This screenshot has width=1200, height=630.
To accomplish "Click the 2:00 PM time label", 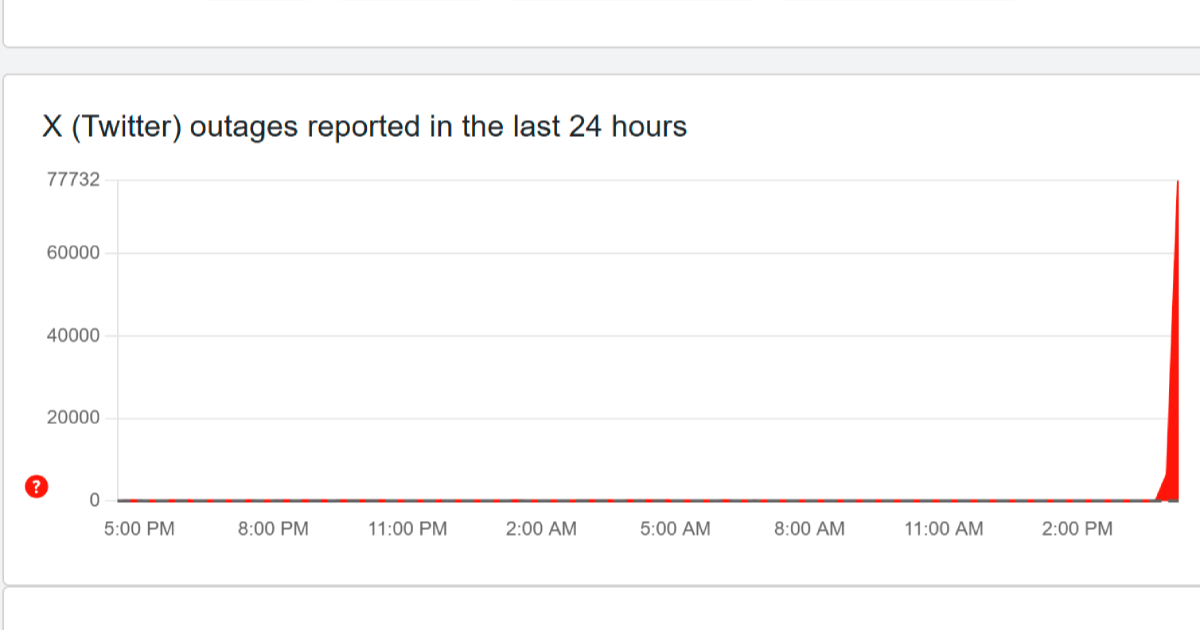I will point(1077,529).
